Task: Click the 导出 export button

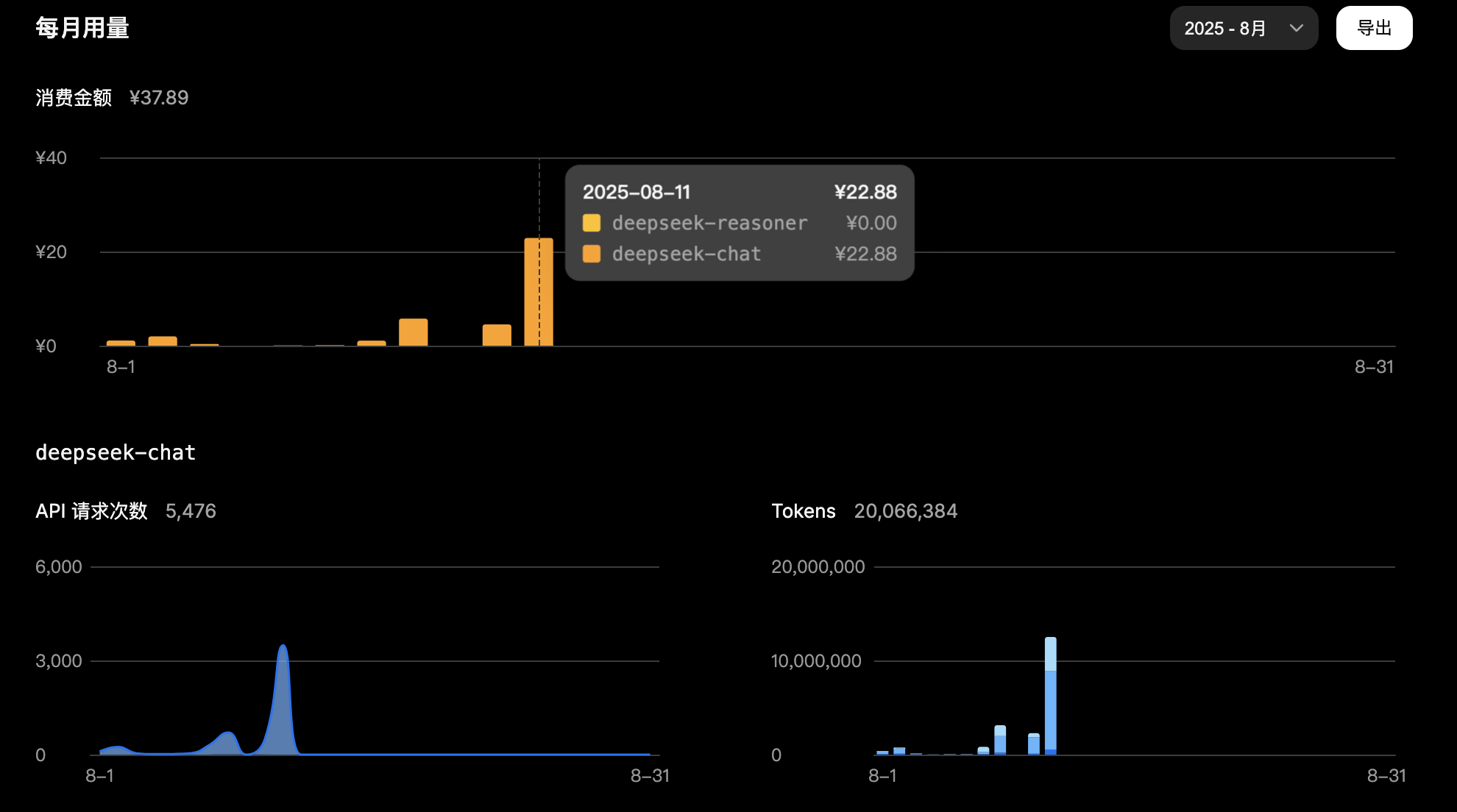Action: tap(1374, 28)
